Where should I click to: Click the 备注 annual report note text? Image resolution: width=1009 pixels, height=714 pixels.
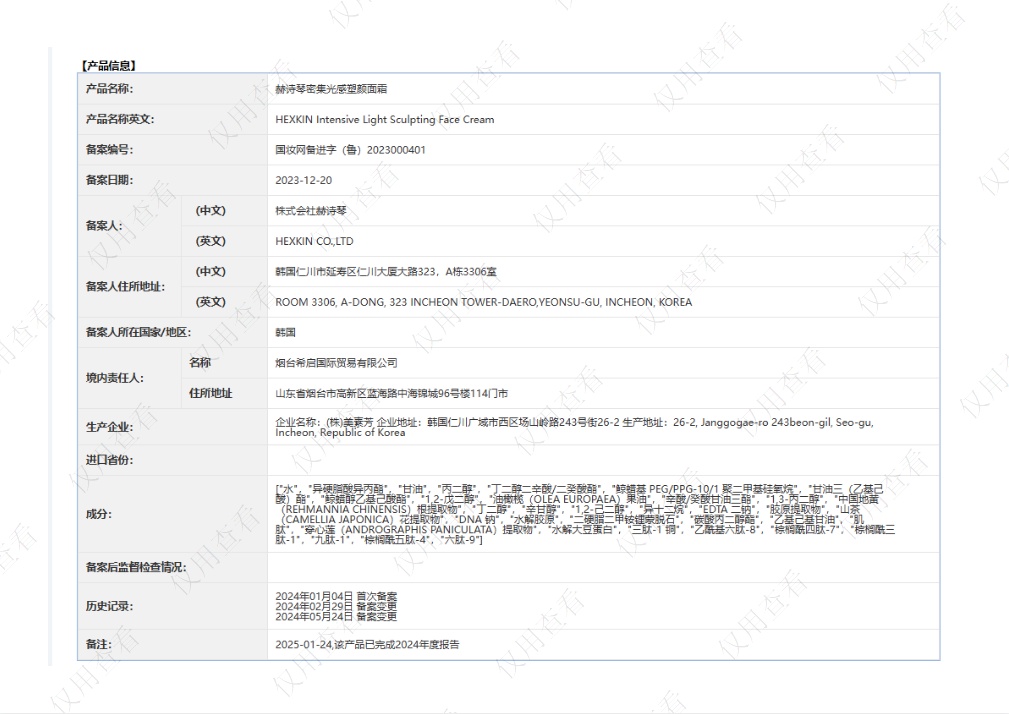coord(367,645)
